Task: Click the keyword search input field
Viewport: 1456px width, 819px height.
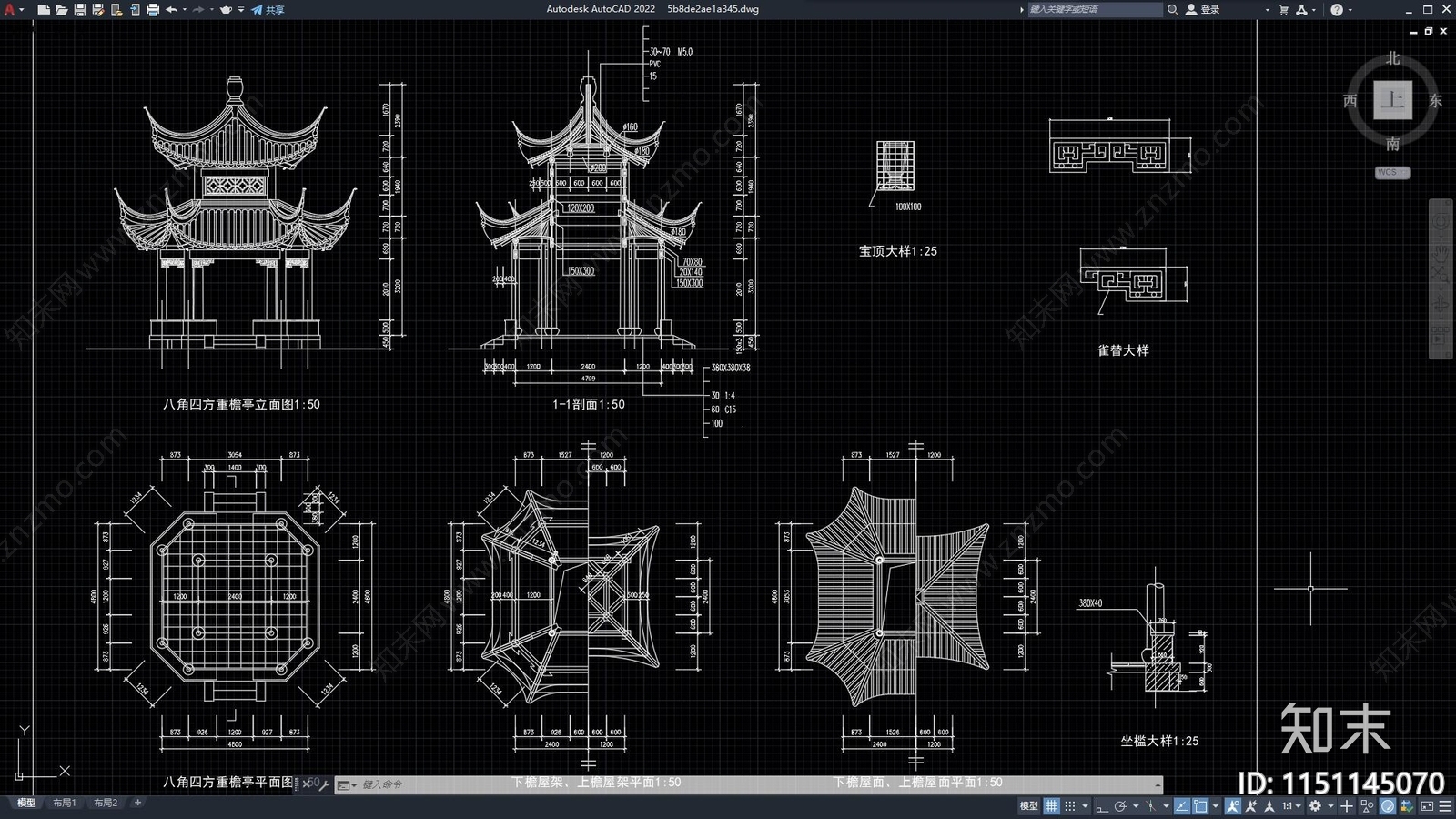Action: point(1095,9)
